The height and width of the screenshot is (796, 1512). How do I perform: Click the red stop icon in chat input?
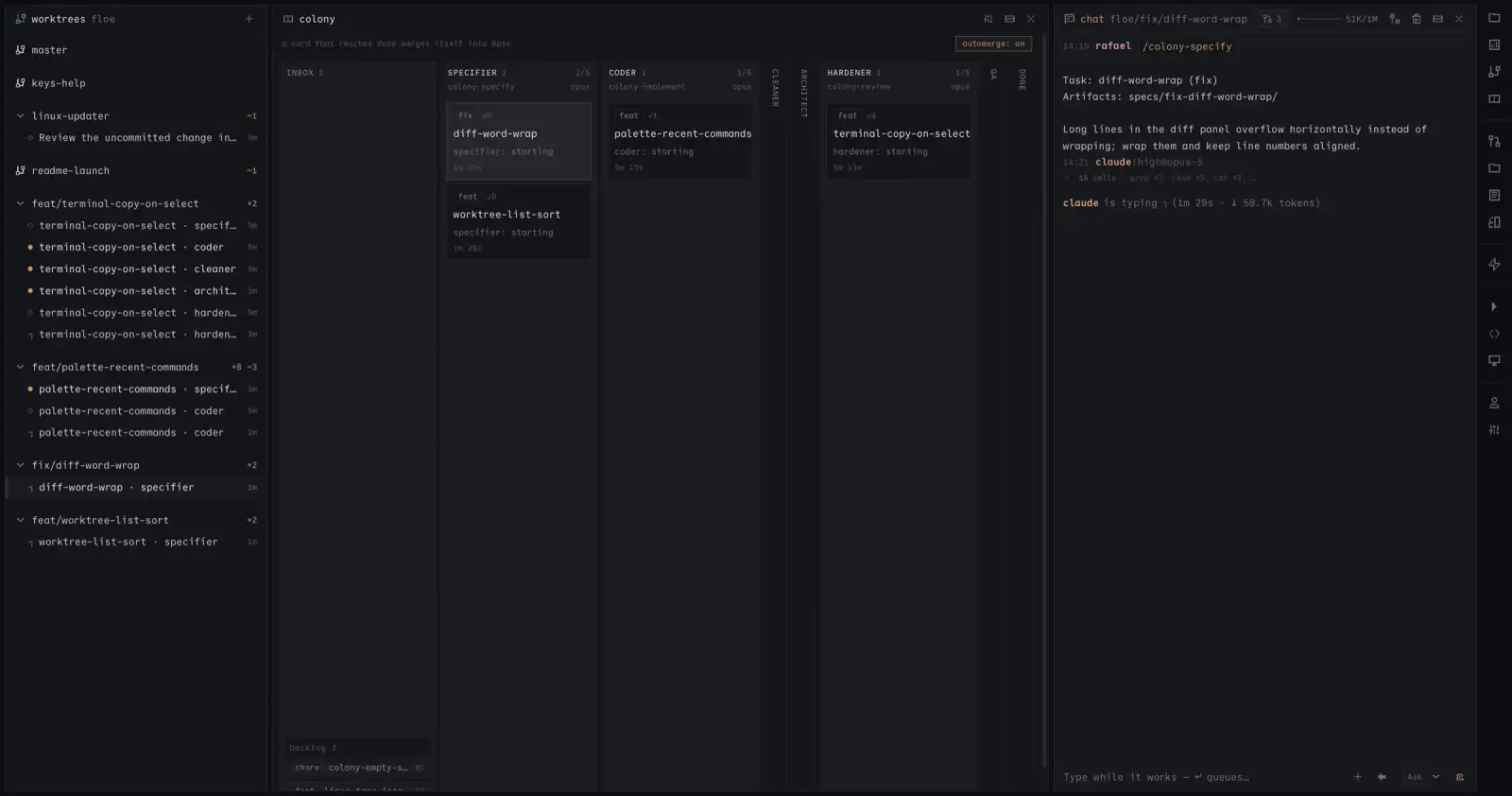point(1460,777)
